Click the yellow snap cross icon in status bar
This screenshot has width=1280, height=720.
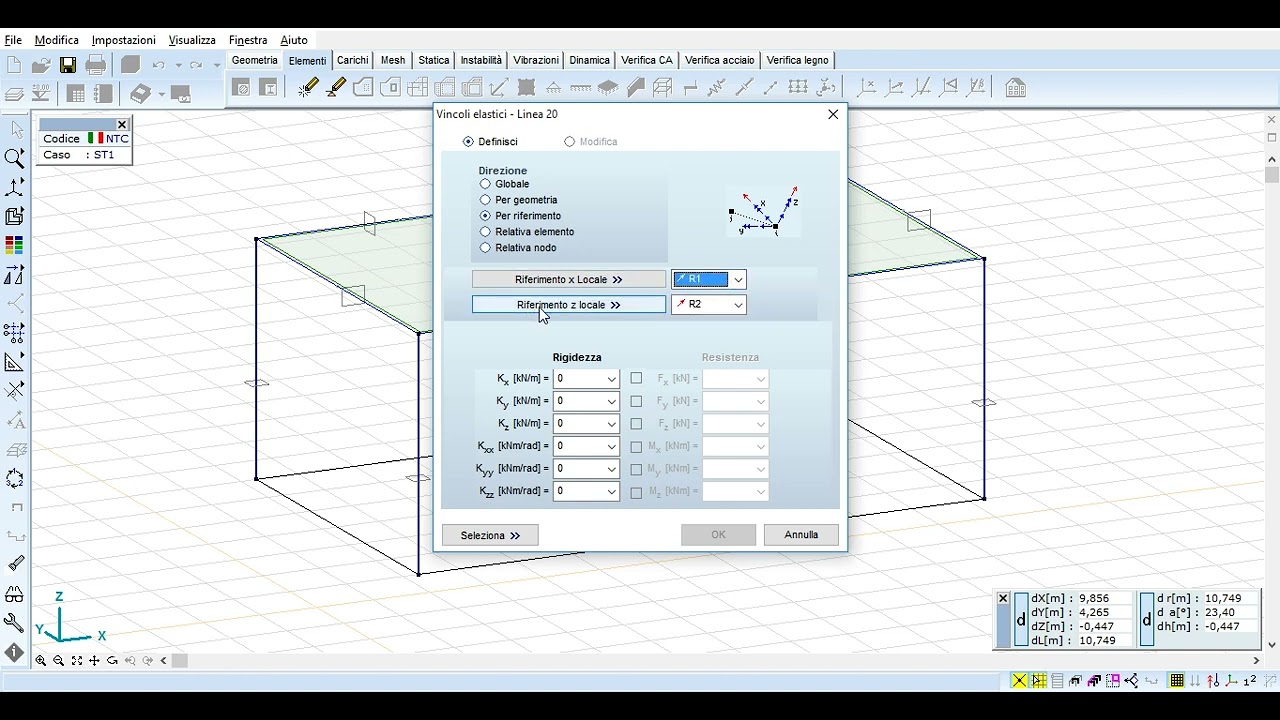point(1019,681)
